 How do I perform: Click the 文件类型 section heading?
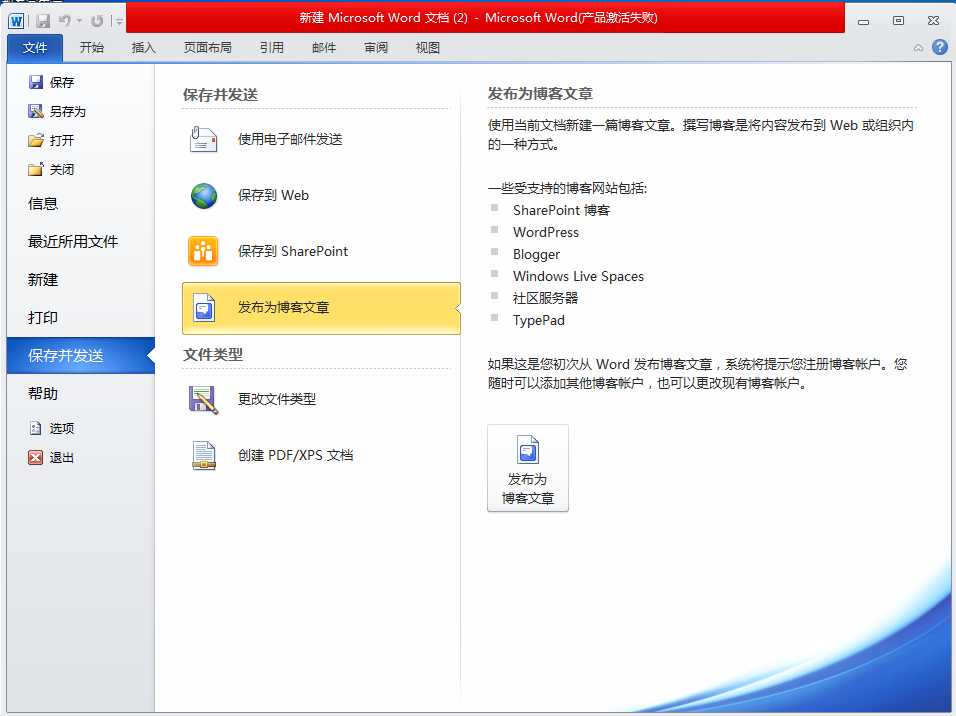coord(213,354)
